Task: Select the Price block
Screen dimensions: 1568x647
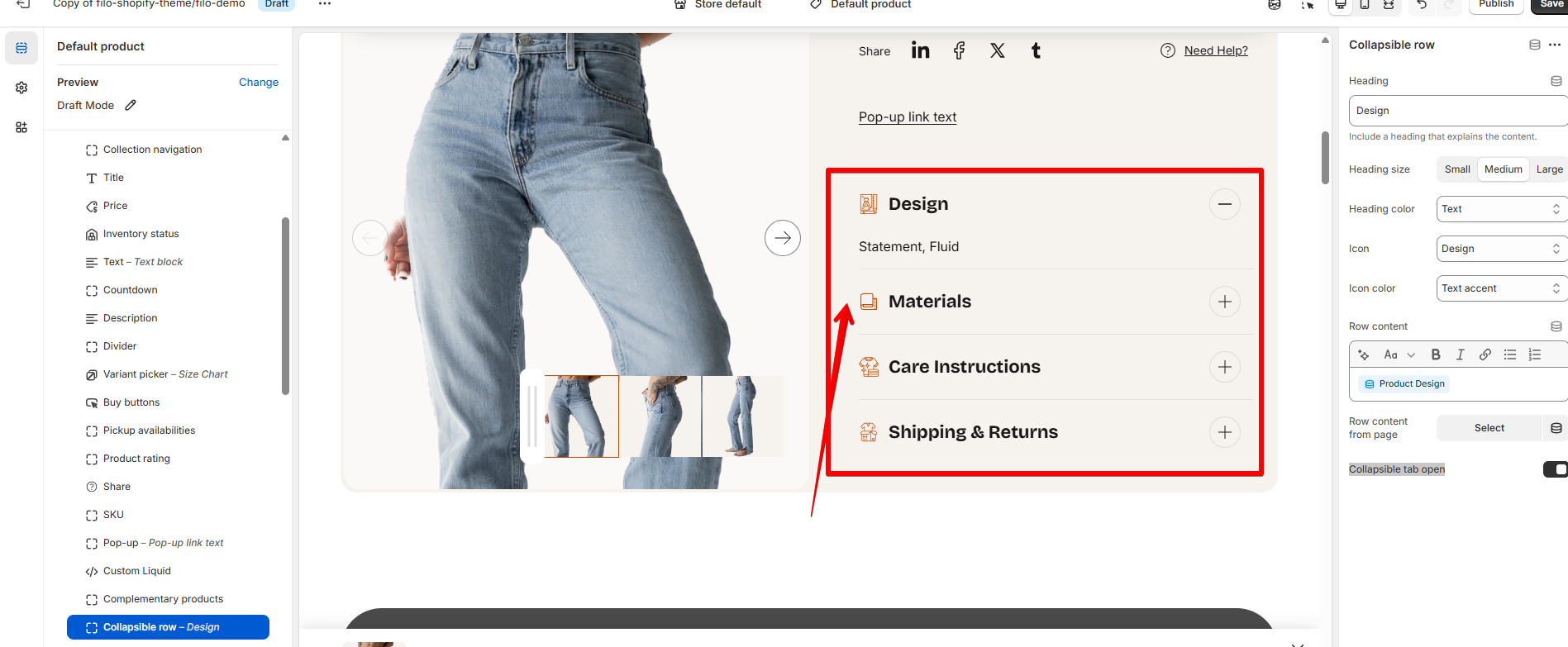Action: pyautogui.click(x=168, y=206)
